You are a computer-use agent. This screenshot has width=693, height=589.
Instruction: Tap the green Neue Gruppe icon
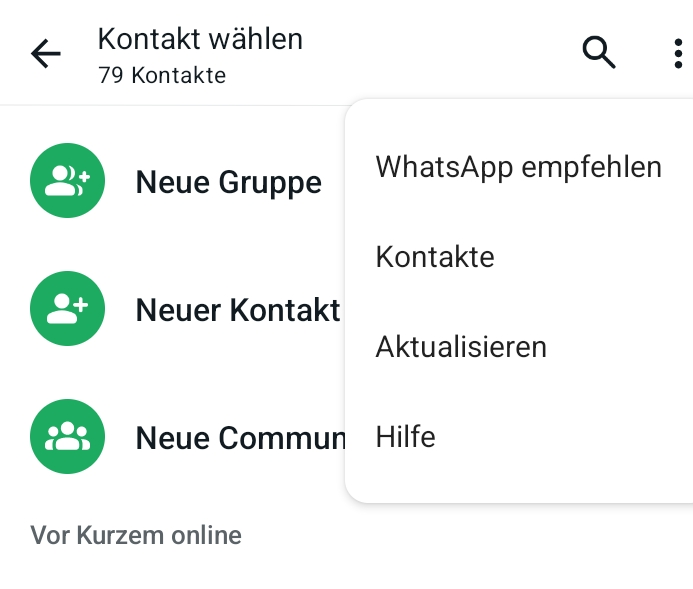(x=68, y=181)
